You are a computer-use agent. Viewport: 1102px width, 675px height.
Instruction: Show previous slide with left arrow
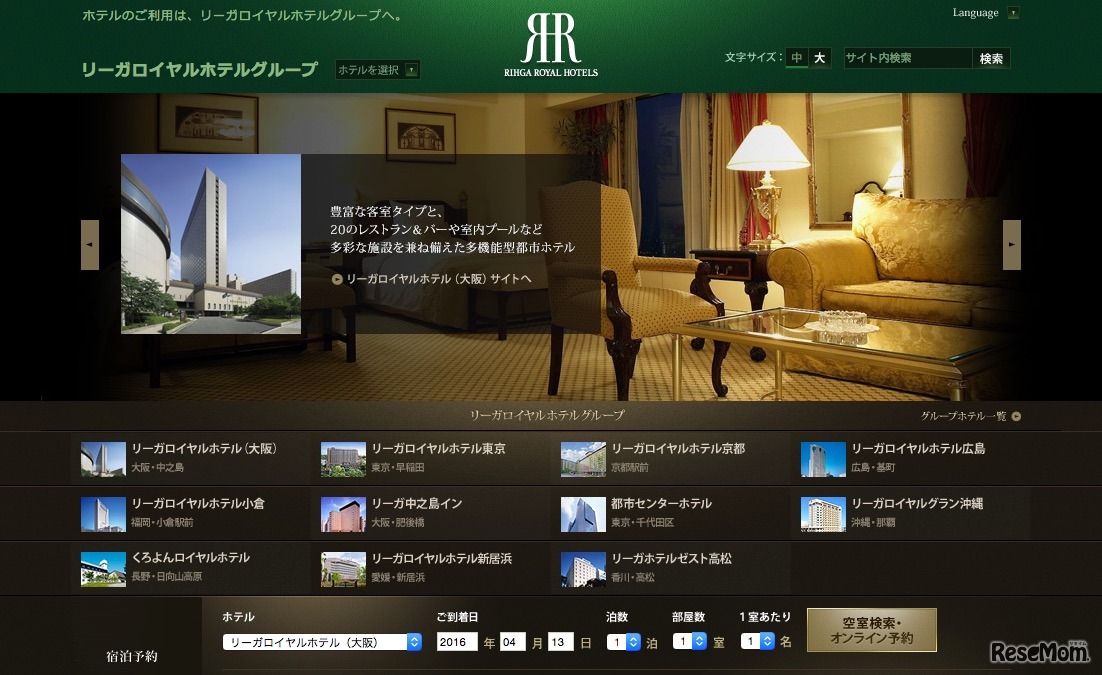point(90,245)
